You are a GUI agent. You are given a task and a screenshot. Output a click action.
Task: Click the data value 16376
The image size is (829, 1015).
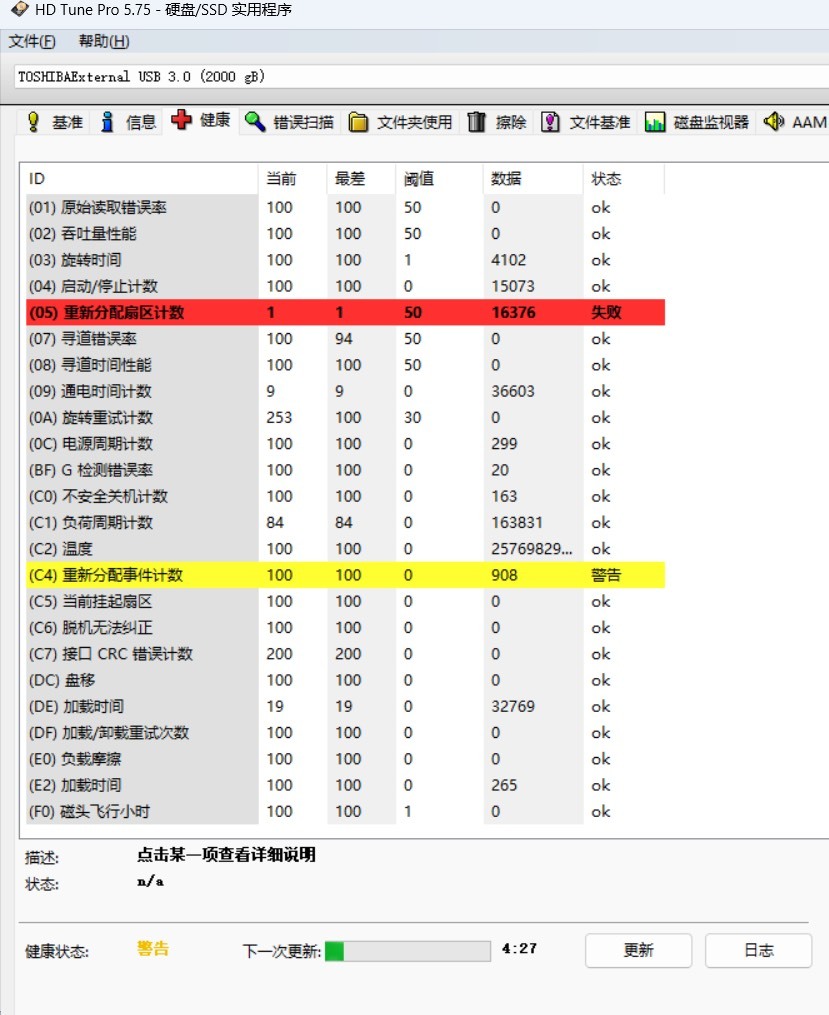tap(513, 313)
